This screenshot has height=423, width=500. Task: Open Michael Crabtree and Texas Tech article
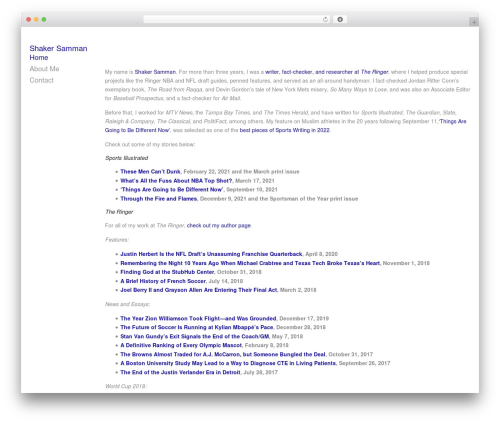(250, 263)
